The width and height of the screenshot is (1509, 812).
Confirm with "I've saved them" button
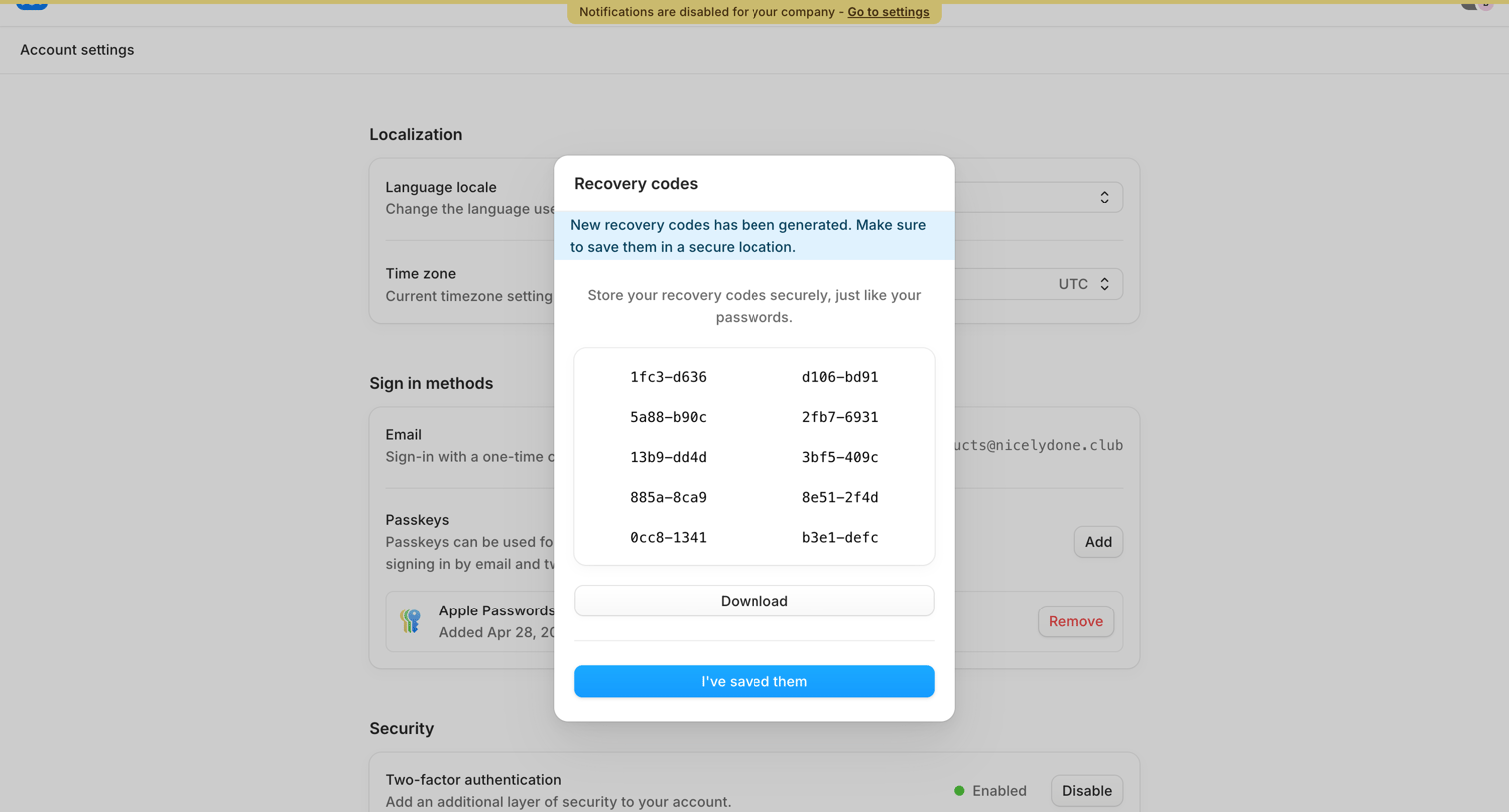[x=754, y=681]
